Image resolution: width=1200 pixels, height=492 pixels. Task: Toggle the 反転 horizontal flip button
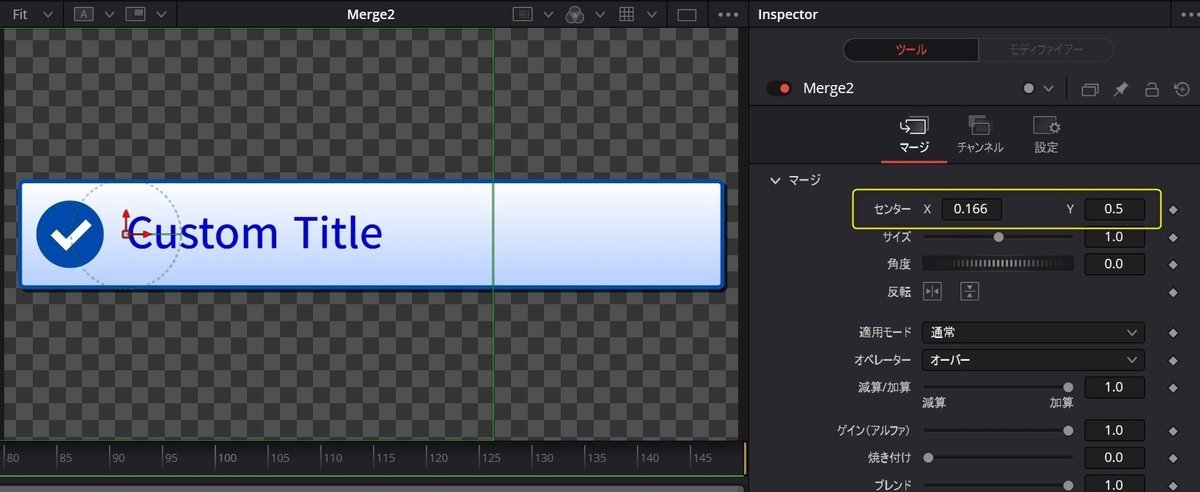point(932,292)
